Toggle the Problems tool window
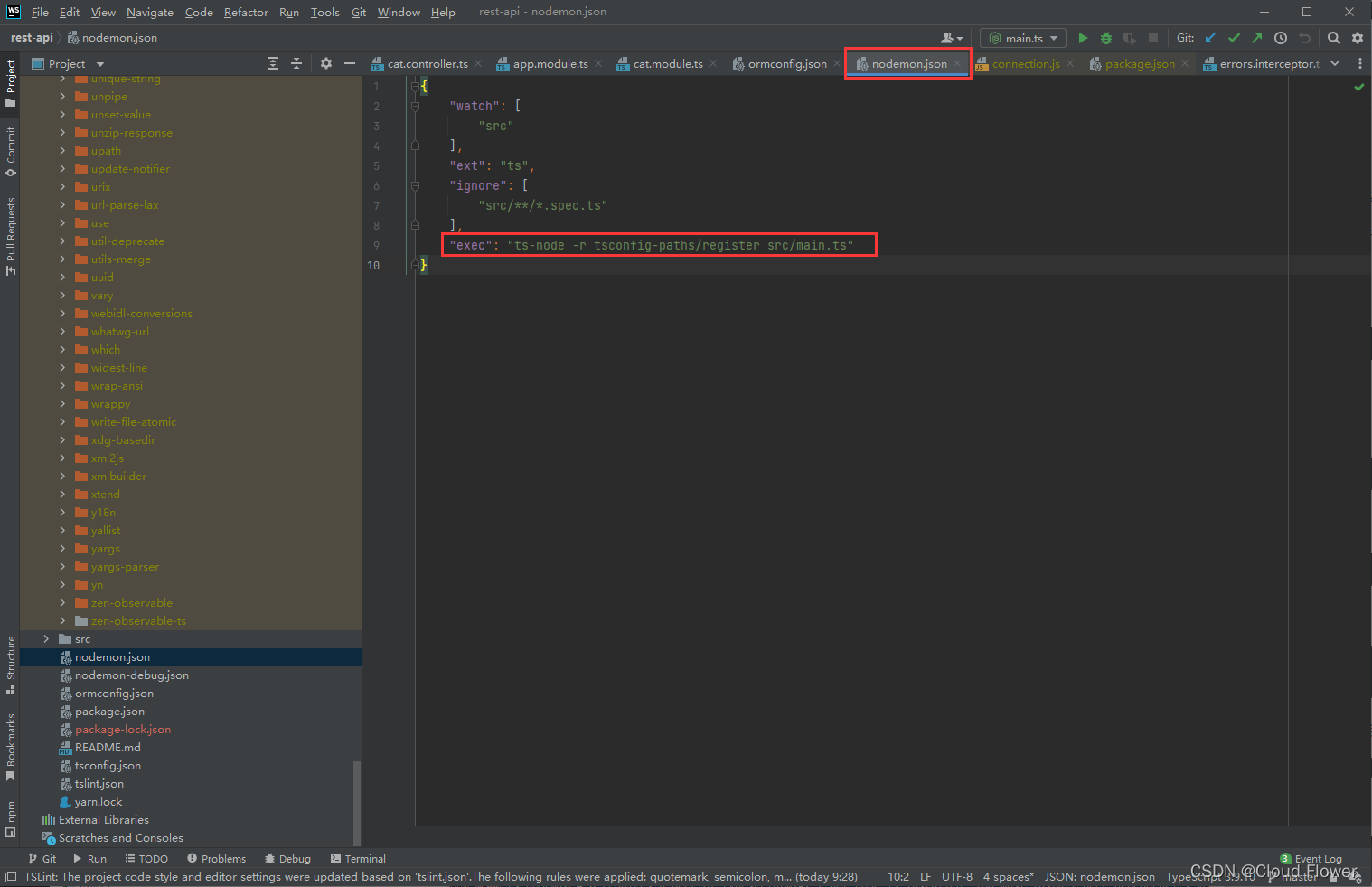 [217, 858]
